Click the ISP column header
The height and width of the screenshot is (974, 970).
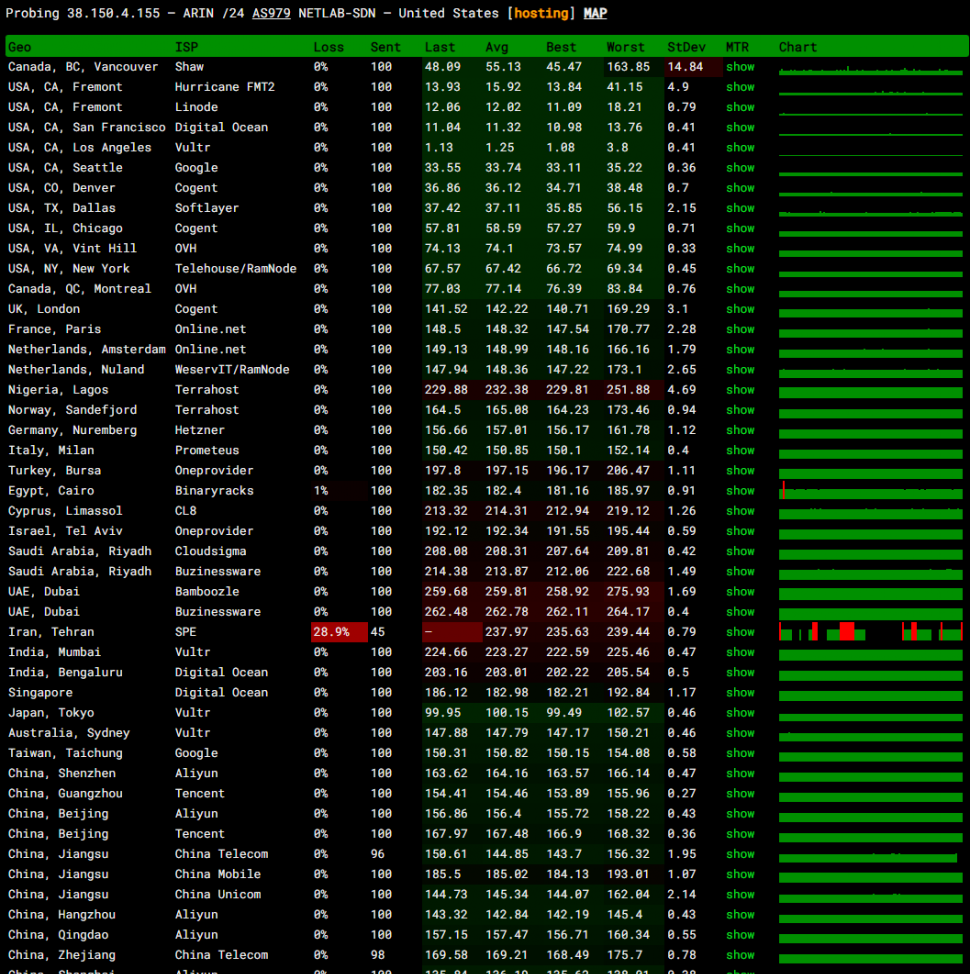(186, 47)
